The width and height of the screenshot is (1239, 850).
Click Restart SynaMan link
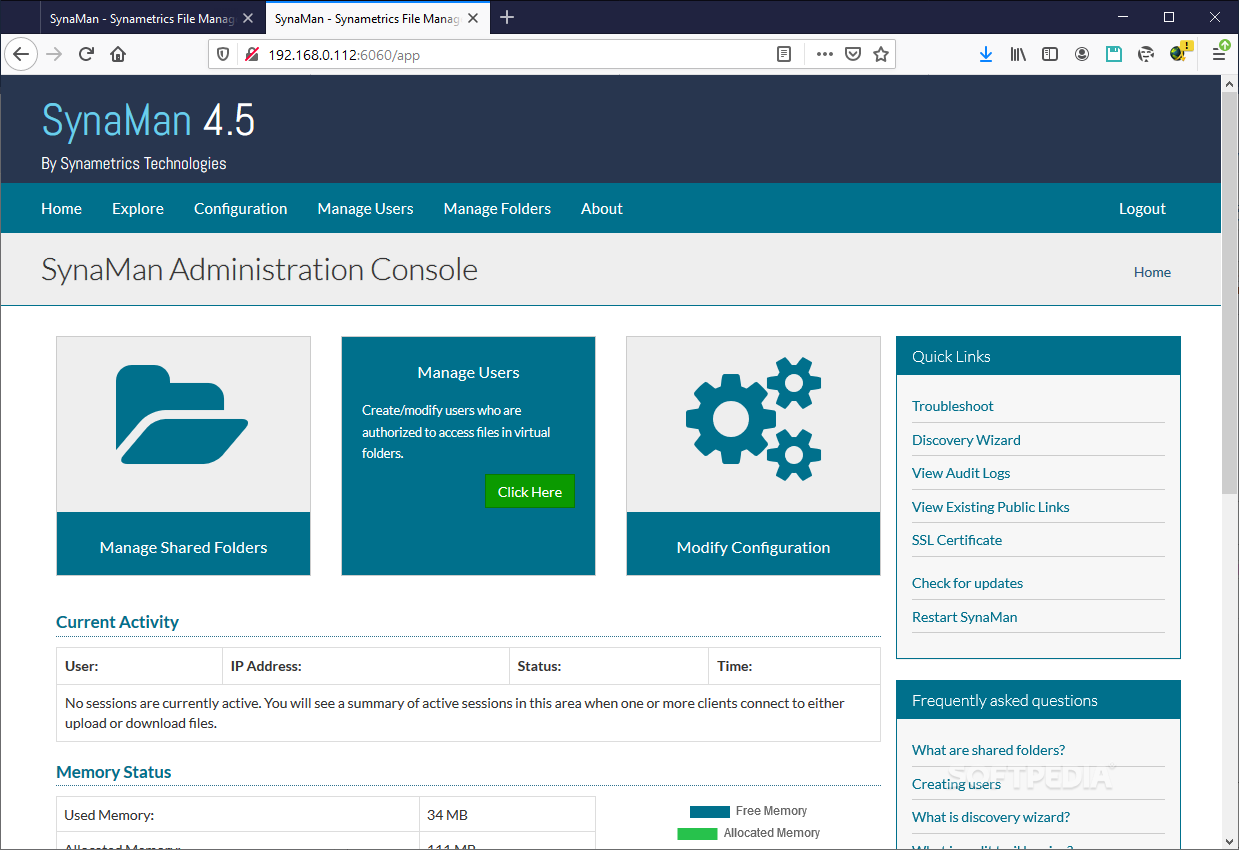pos(964,617)
